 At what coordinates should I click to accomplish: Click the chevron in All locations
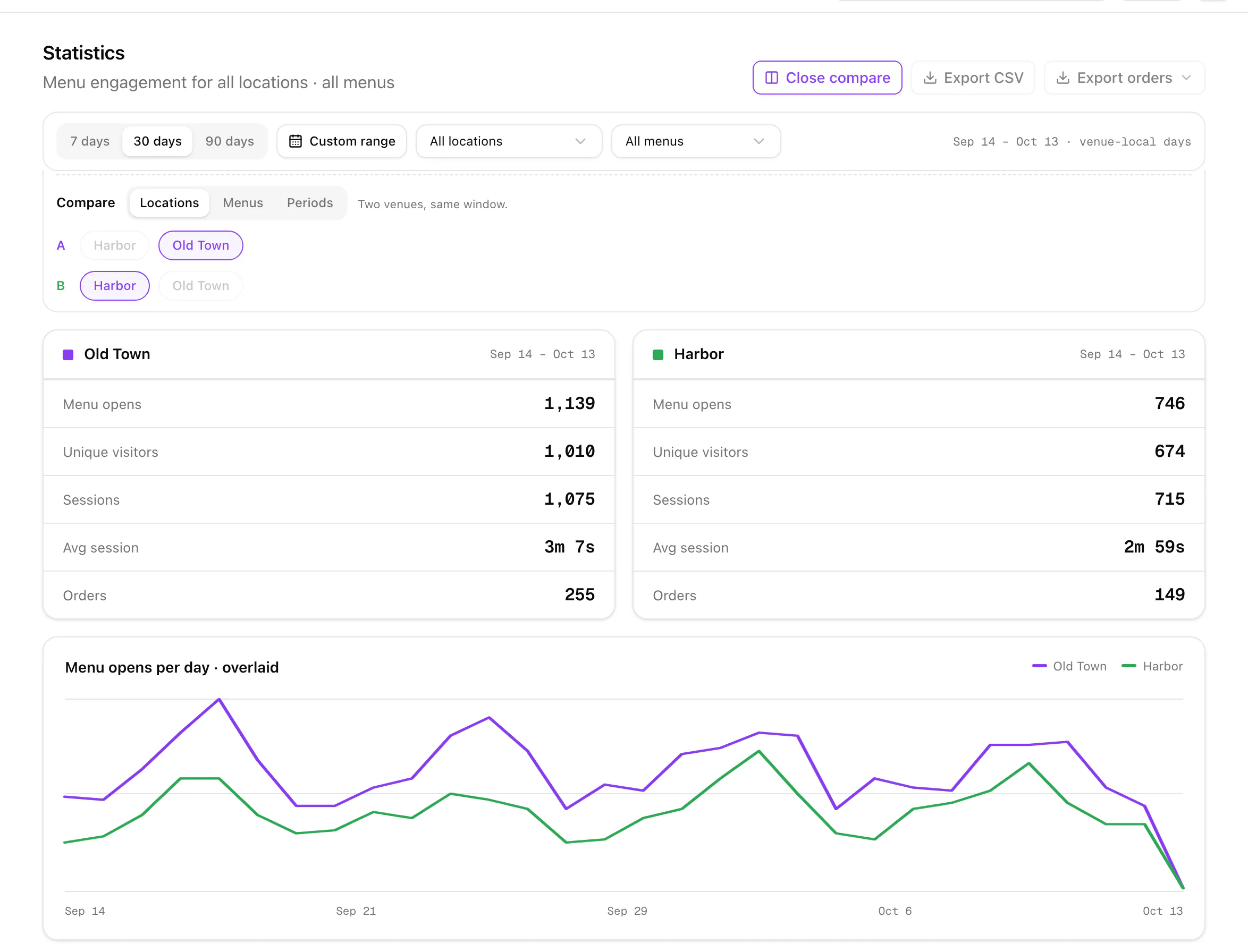pyautogui.click(x=580, y=141)
